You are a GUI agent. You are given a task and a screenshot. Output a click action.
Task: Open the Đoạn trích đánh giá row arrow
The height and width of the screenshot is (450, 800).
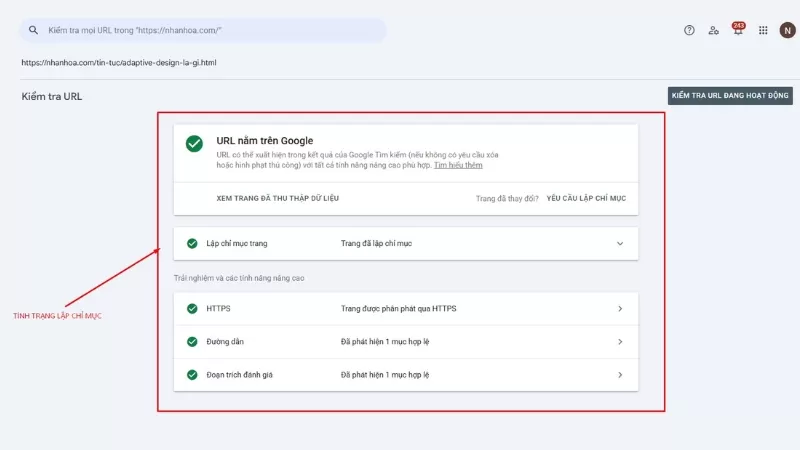pos(620,375)
